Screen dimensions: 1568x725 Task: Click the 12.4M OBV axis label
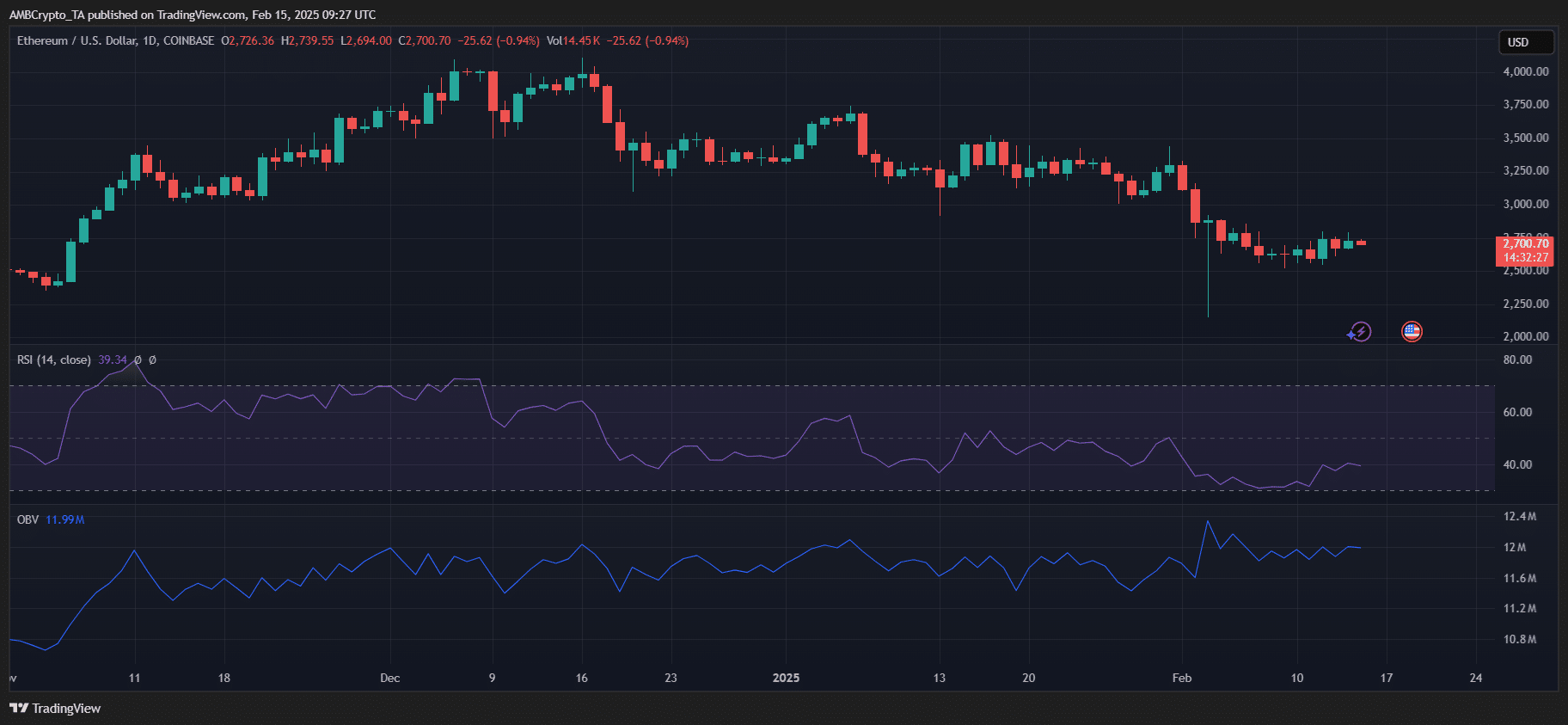coord(1520,516)
